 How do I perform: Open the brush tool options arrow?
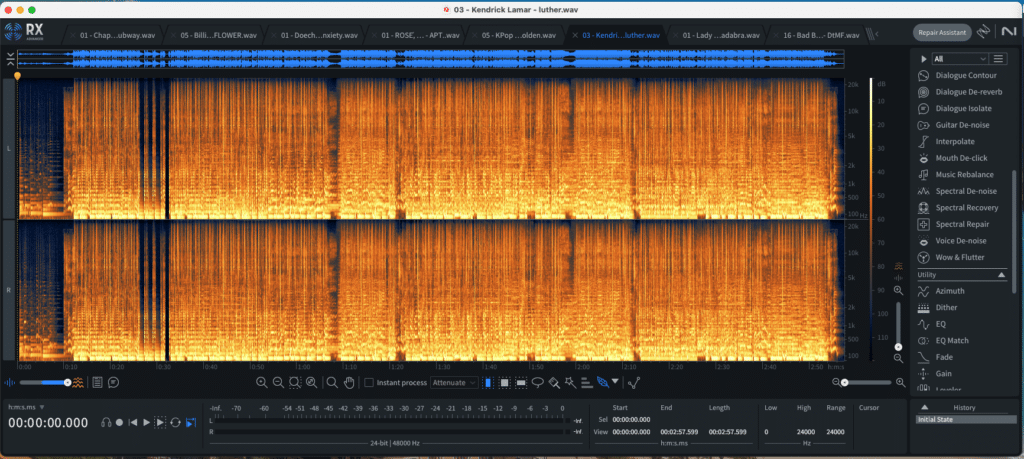[615, 382]
